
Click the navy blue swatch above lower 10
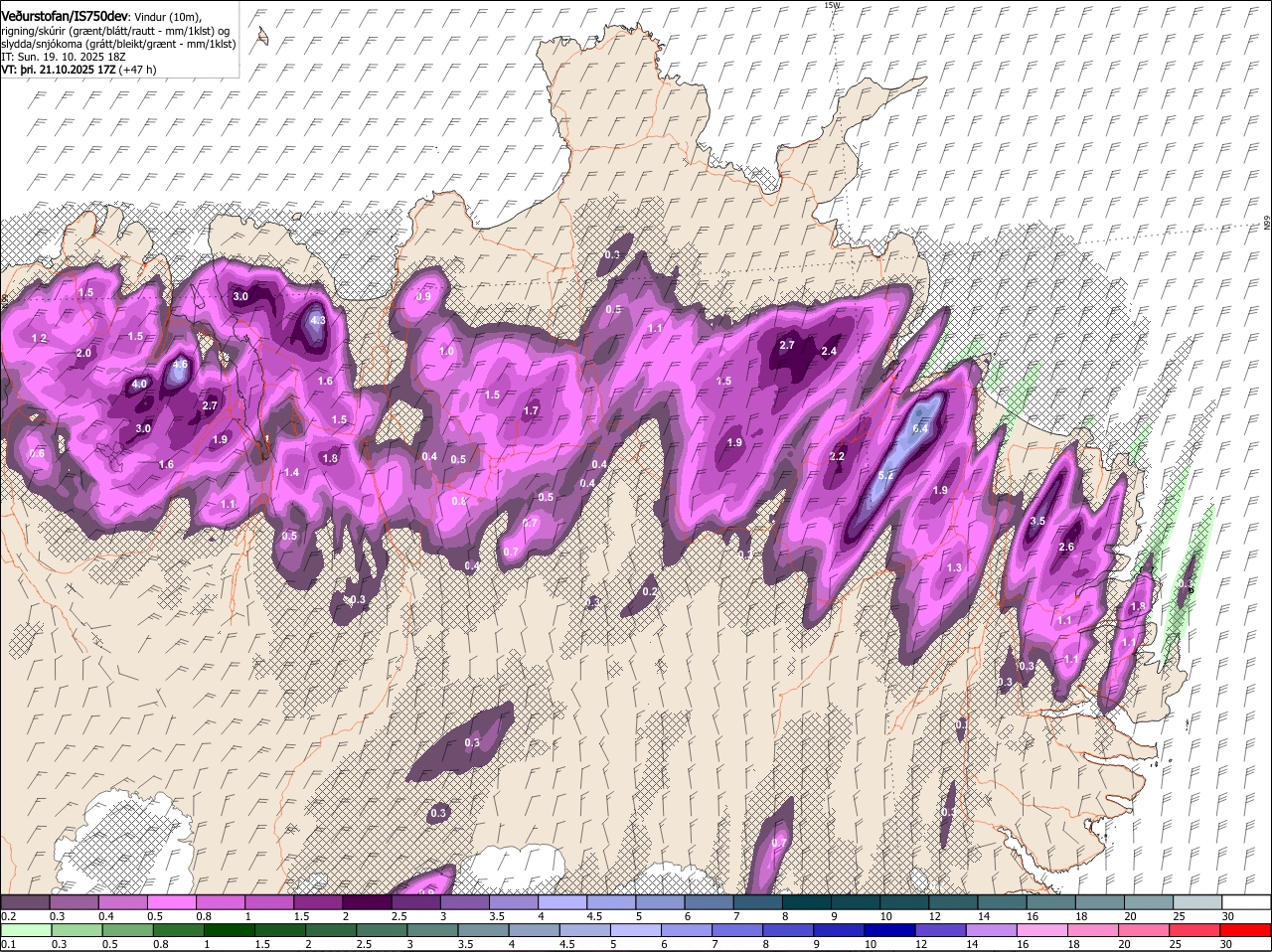[891, 930]
